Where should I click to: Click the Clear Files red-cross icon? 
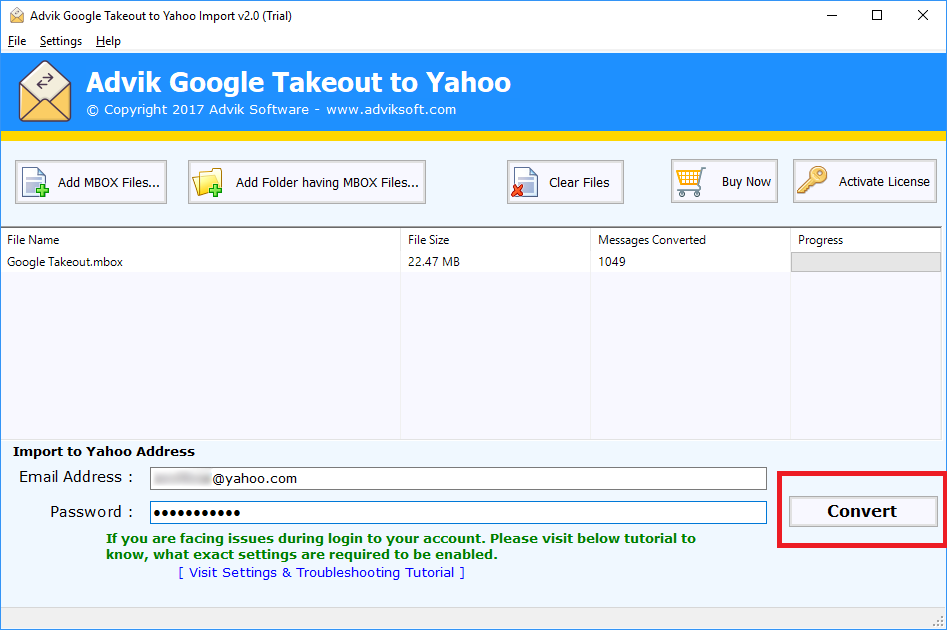[x=524, y=182]
